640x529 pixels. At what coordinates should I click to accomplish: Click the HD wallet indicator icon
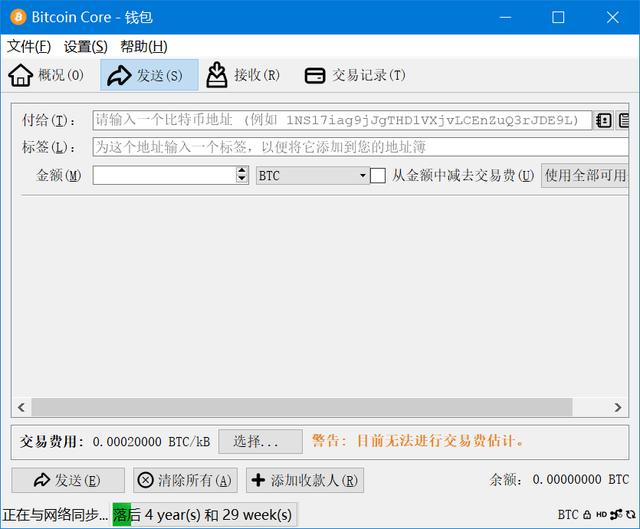pos(601,515)
